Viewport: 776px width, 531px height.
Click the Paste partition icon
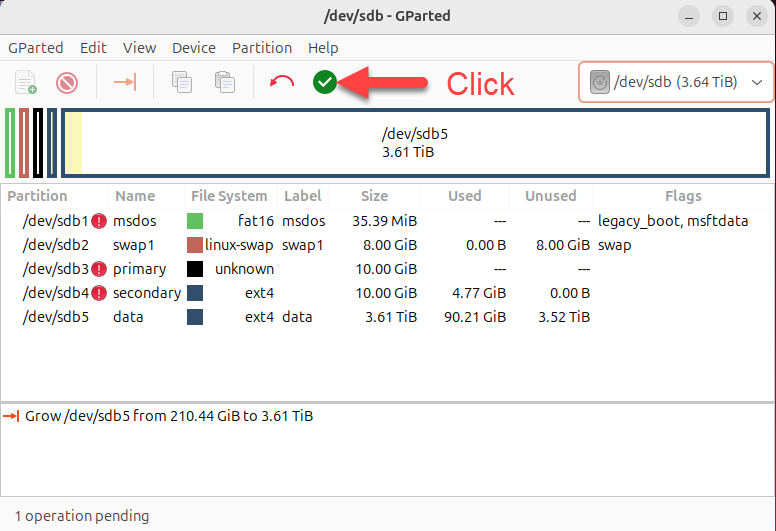(224, 82)
